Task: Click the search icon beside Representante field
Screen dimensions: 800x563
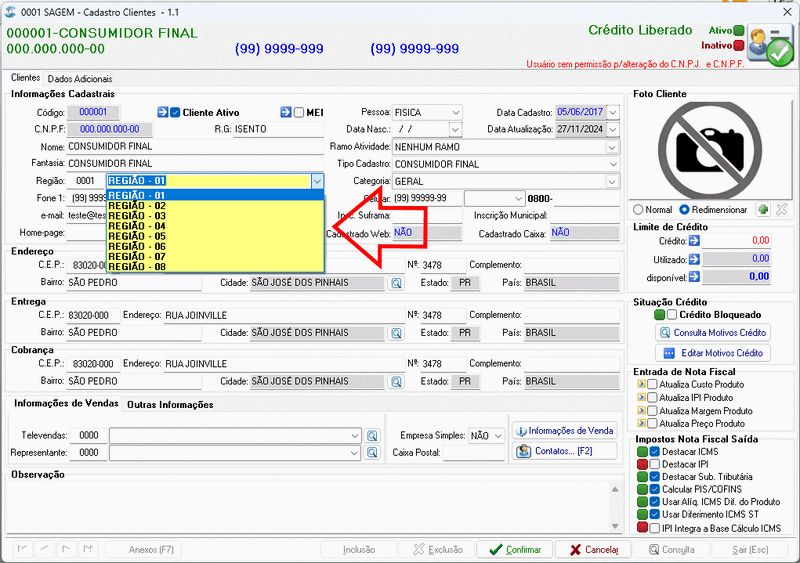Action: pos(372,452)
